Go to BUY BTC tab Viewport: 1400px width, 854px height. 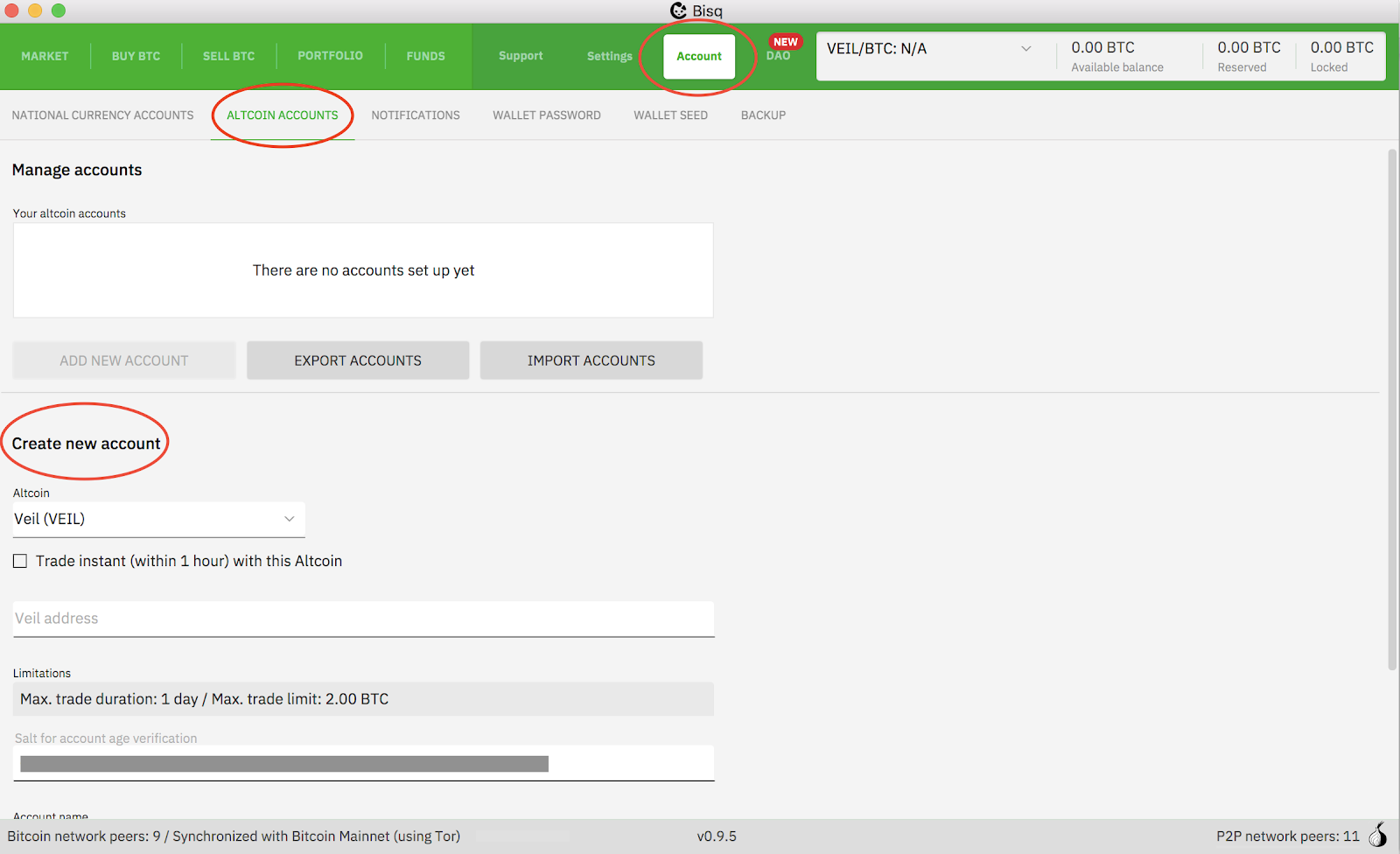(136, 56)
